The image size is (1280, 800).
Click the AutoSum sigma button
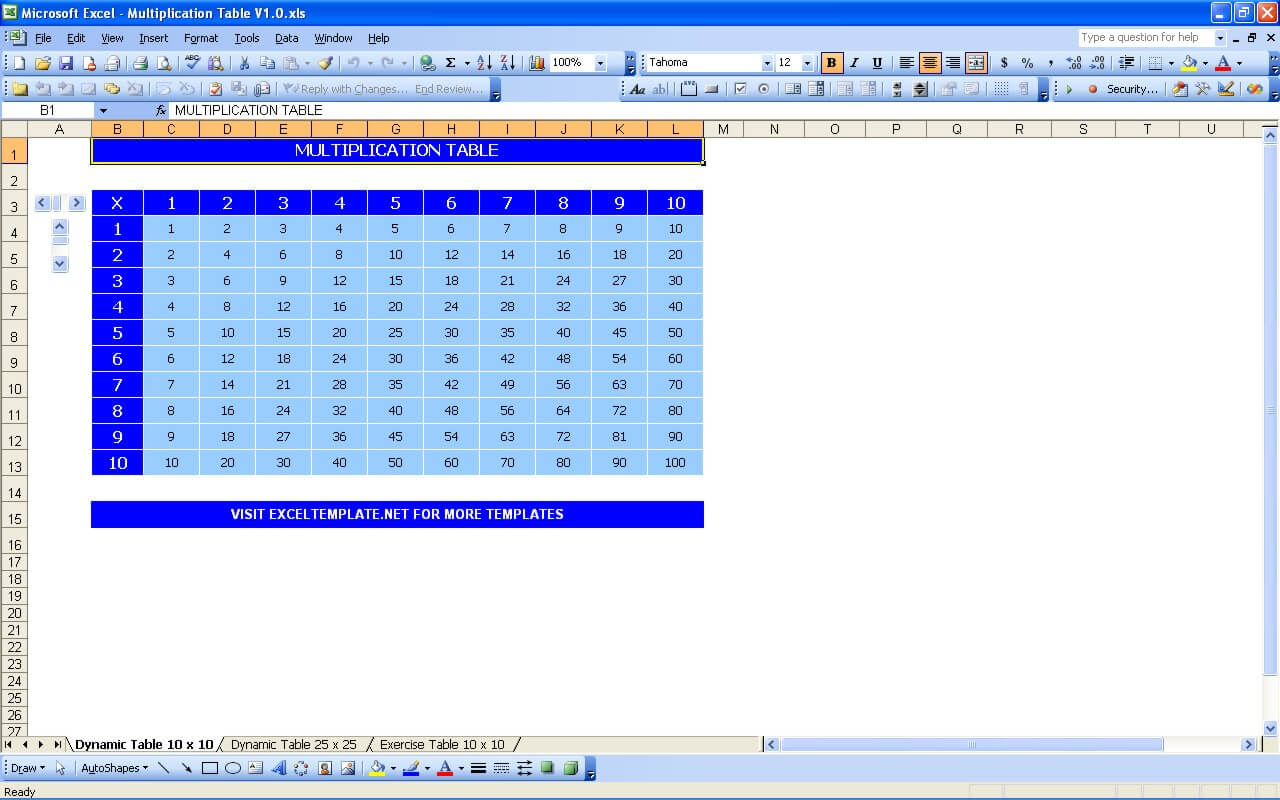[450, 63]
